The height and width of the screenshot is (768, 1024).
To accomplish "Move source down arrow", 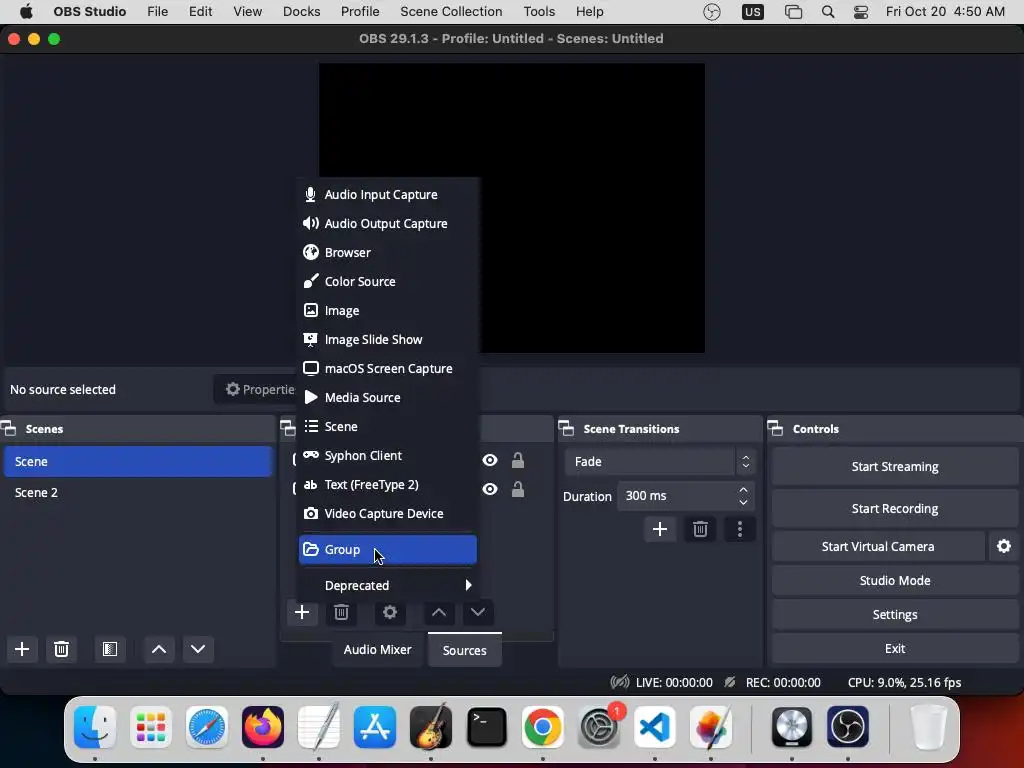I will click(478, 613).
